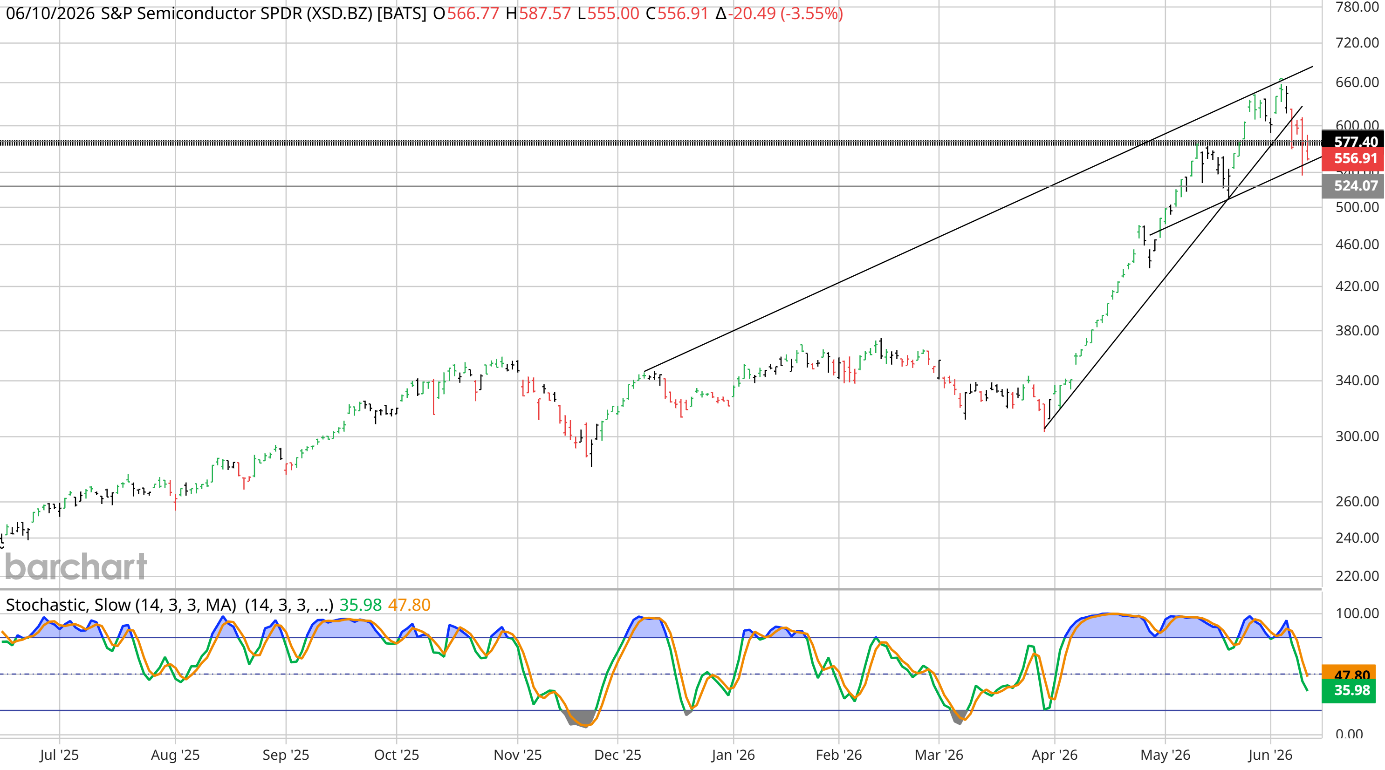Click the orange 47.80 value in Stochastic header
Image resolution: width=1385 pixels, height=770 pixels.
pyautogui.click(x=408, y=605)
